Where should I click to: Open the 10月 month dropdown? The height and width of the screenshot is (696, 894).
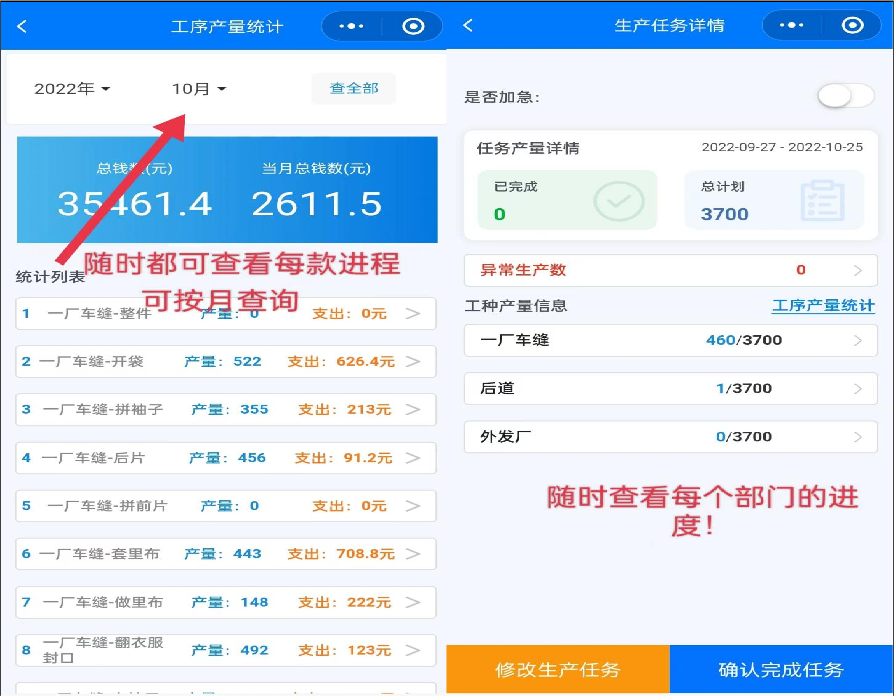click(x=197, y=88)
